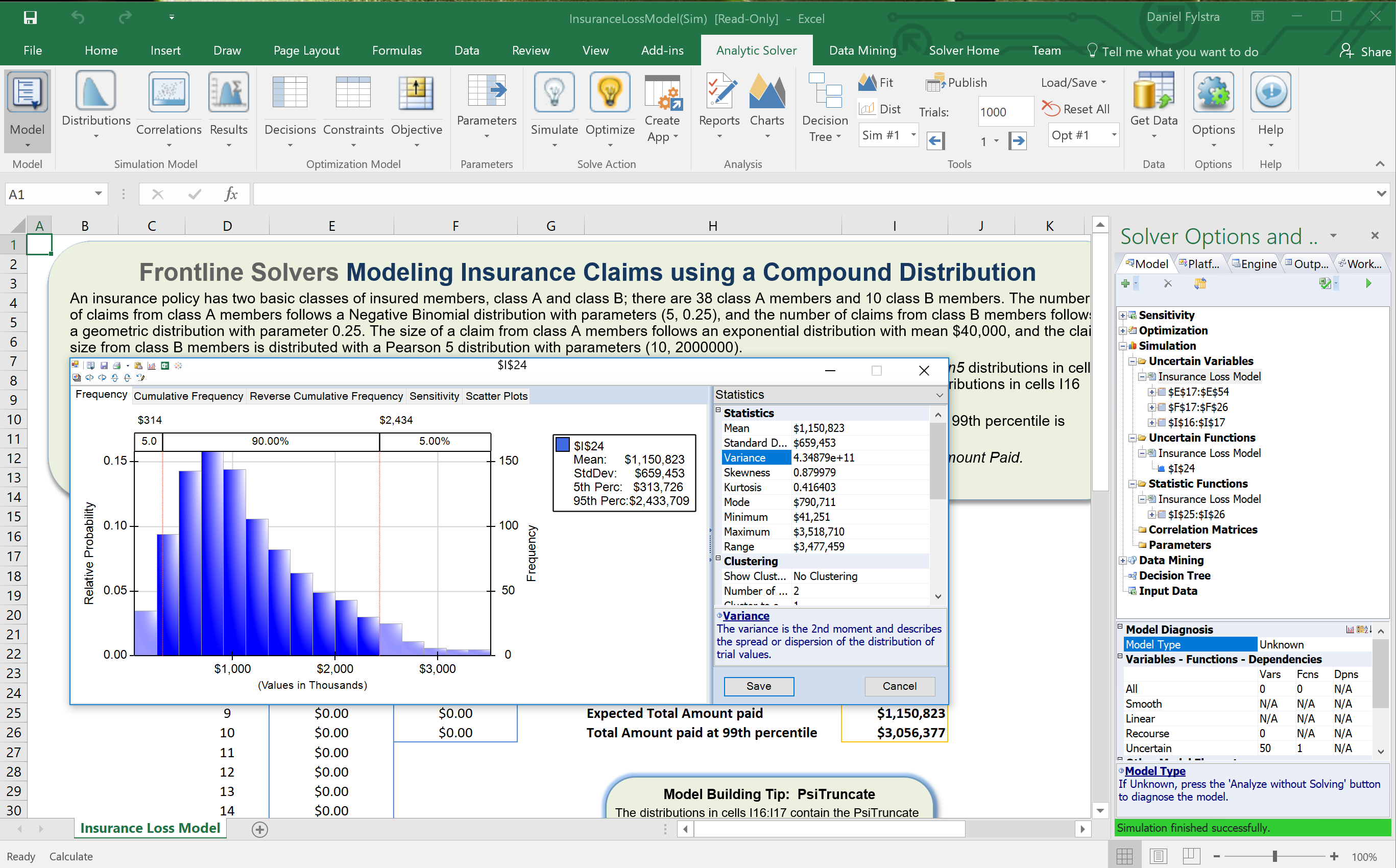Click the zoom slider handle
The width and height of the screenshot is (1396, 868).
(x=1274, y=856)
